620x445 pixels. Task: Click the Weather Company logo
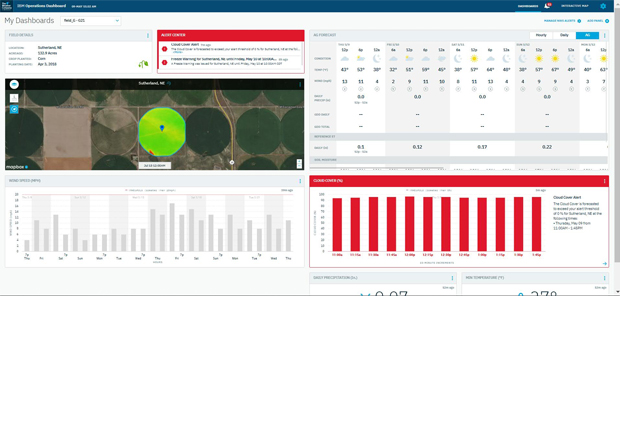point(7,6)
